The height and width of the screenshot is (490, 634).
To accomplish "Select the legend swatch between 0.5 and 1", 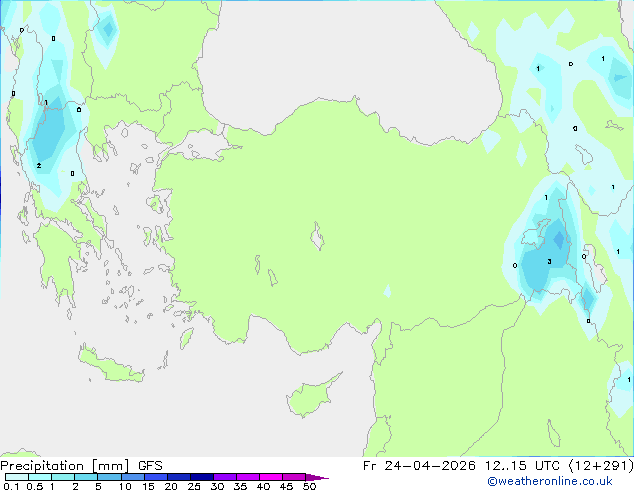I will pos(40,477).
